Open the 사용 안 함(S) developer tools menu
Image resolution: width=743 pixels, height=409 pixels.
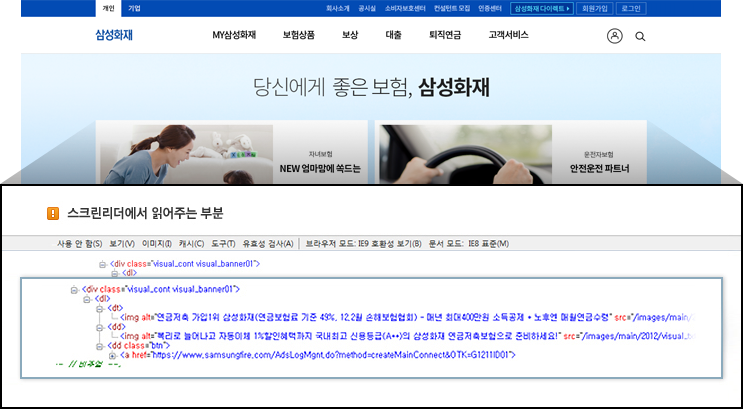(x=79, y=244)
